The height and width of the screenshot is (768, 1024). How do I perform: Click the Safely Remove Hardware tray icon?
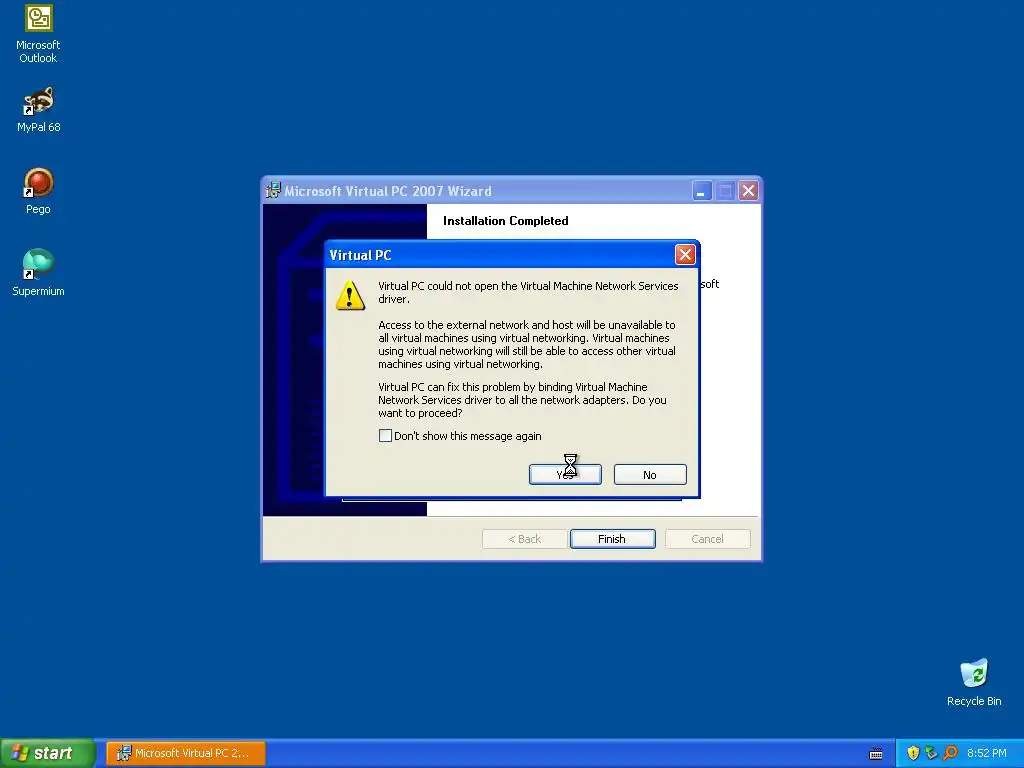(931, 753)
